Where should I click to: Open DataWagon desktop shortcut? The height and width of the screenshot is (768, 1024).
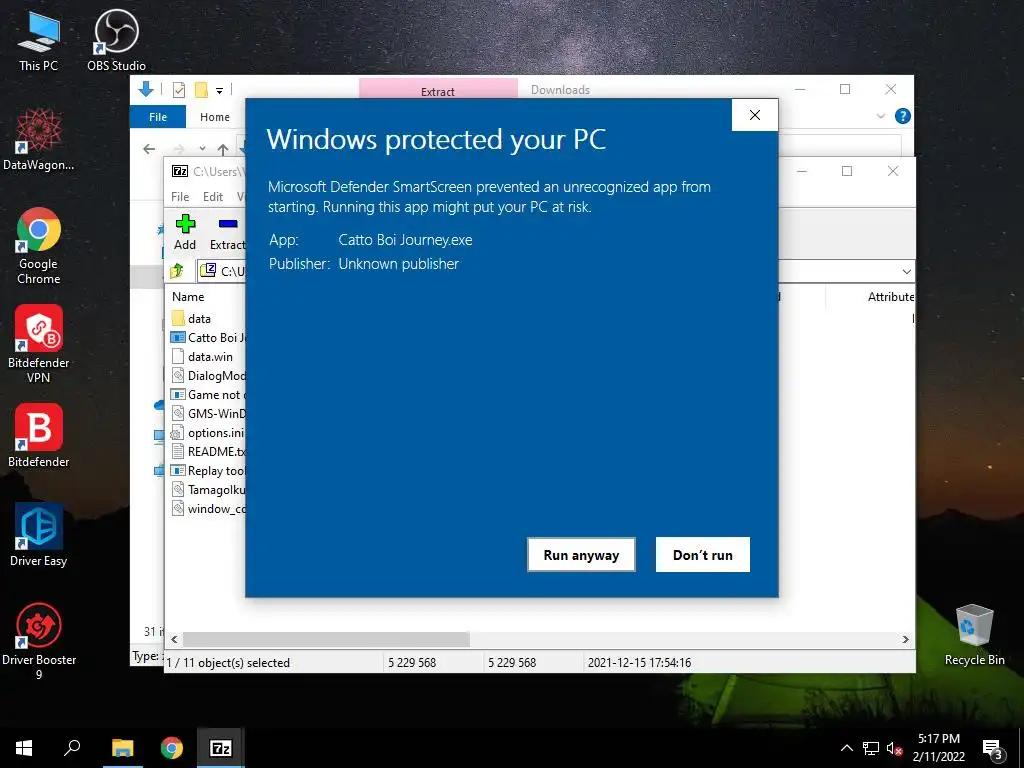tap(39, 140)
